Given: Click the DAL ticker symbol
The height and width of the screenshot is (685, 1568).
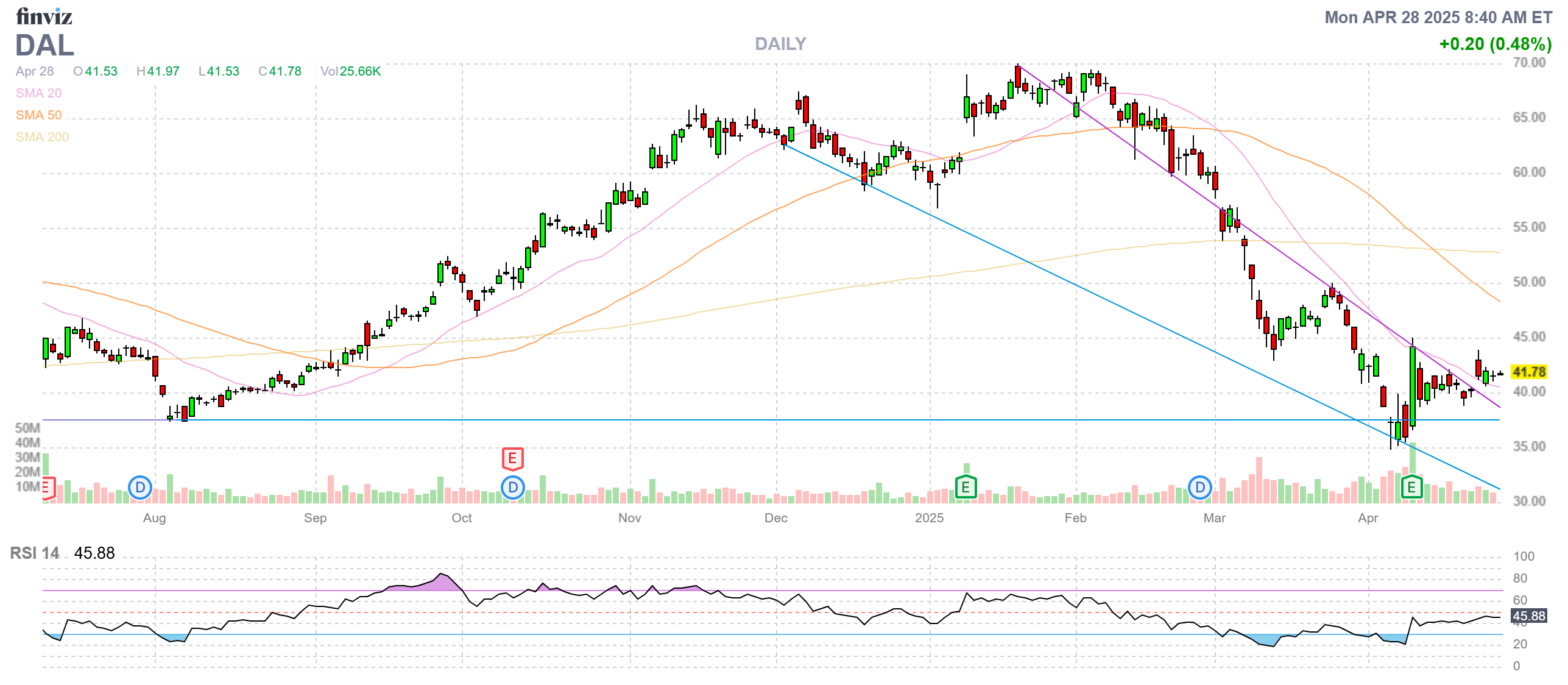Looking at the screenshot, I should click(44, 46).
